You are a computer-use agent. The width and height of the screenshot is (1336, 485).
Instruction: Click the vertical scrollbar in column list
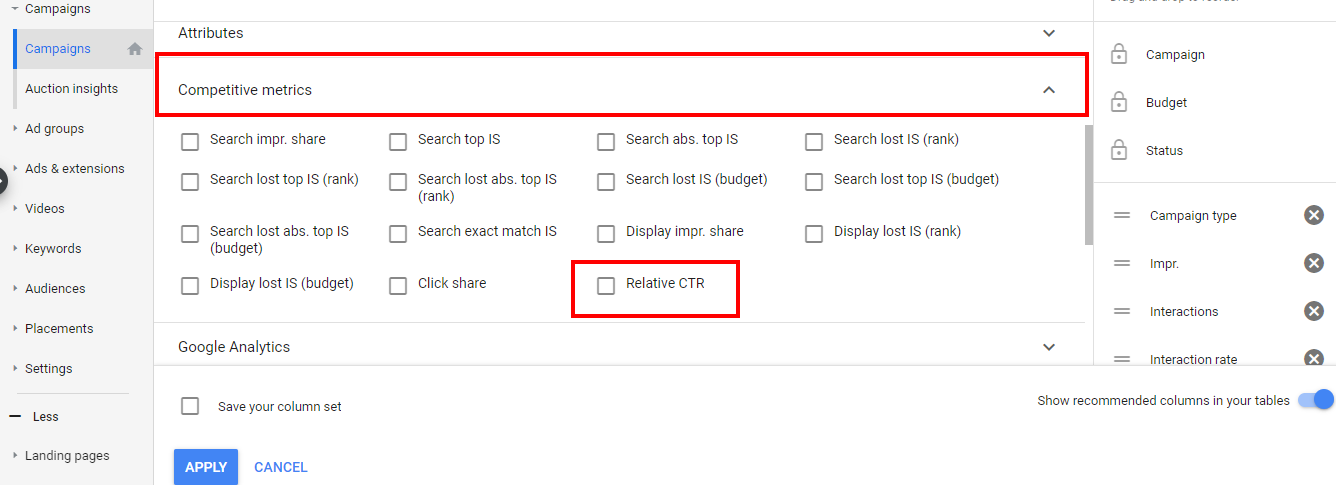click(x=1089, y=185)
